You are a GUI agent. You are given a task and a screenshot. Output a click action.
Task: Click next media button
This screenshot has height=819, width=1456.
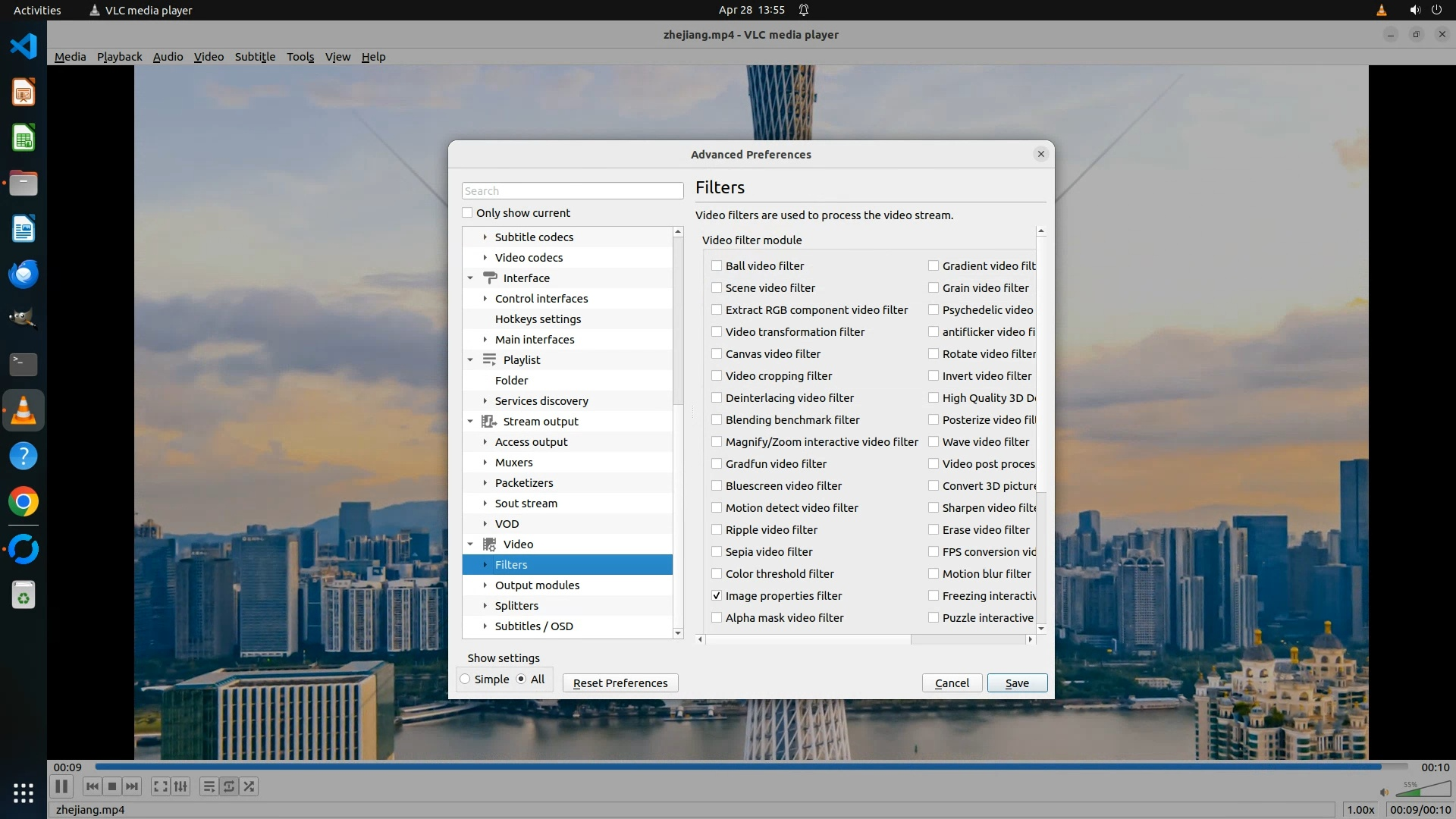[132, 786]
